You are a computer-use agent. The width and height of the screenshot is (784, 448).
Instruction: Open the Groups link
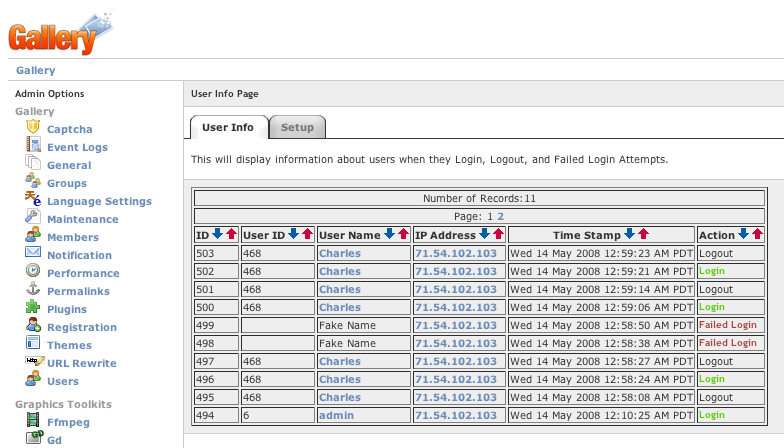pyautogui.click(x=67, y=184)
